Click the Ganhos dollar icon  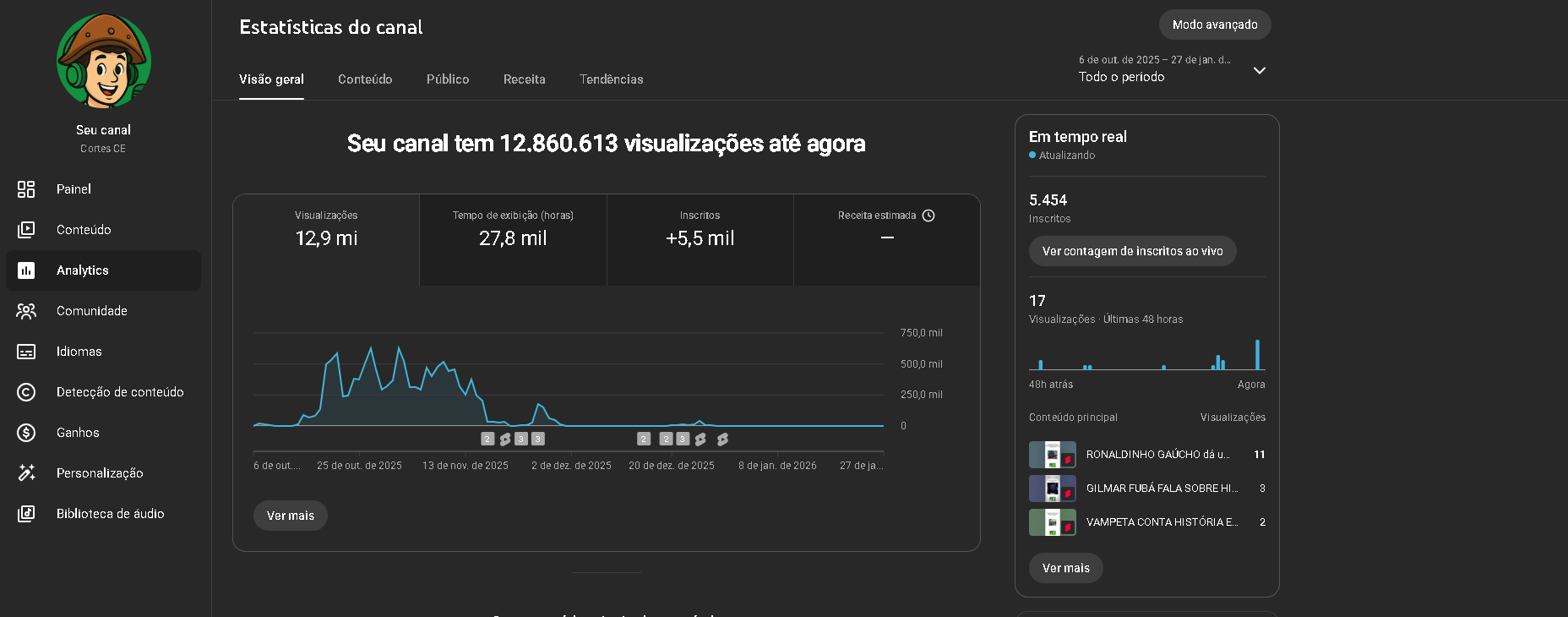click(26, 433)
